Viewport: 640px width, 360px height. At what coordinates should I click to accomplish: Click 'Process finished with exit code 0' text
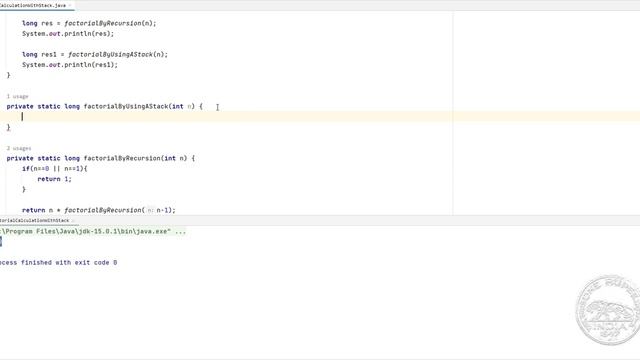click(58, 262)
